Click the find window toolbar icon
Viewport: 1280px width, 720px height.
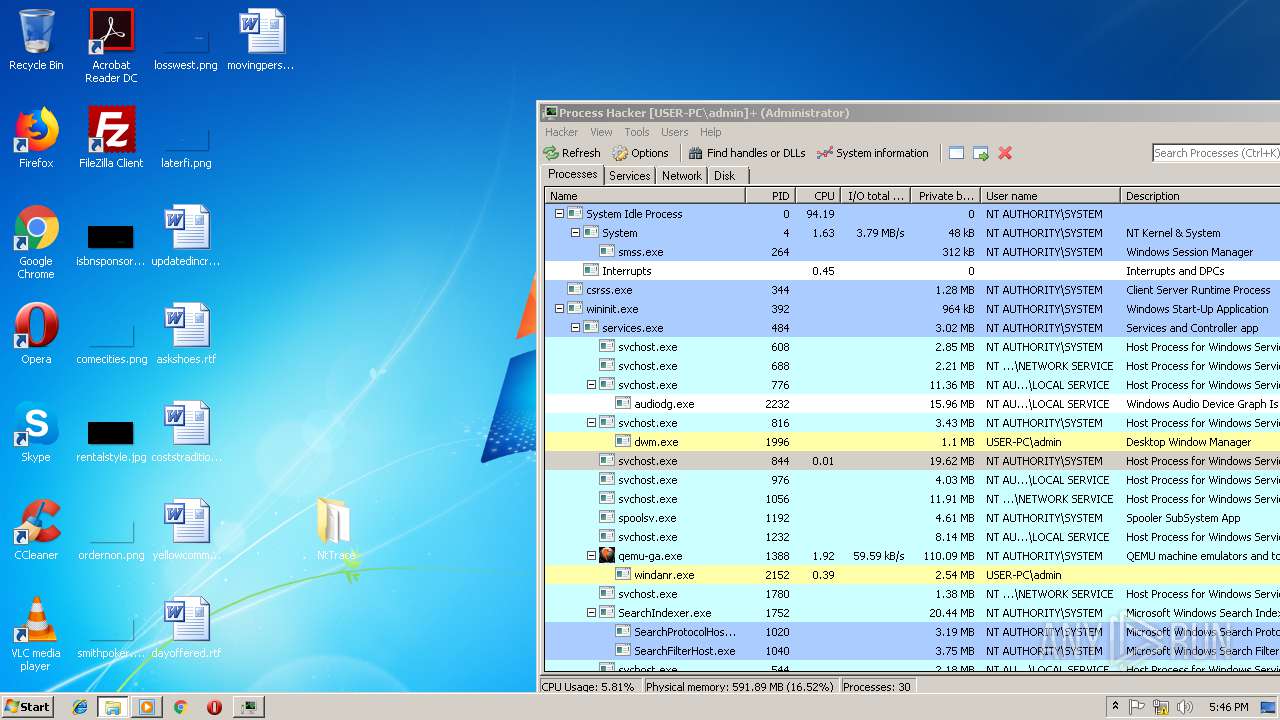(956, 153)
